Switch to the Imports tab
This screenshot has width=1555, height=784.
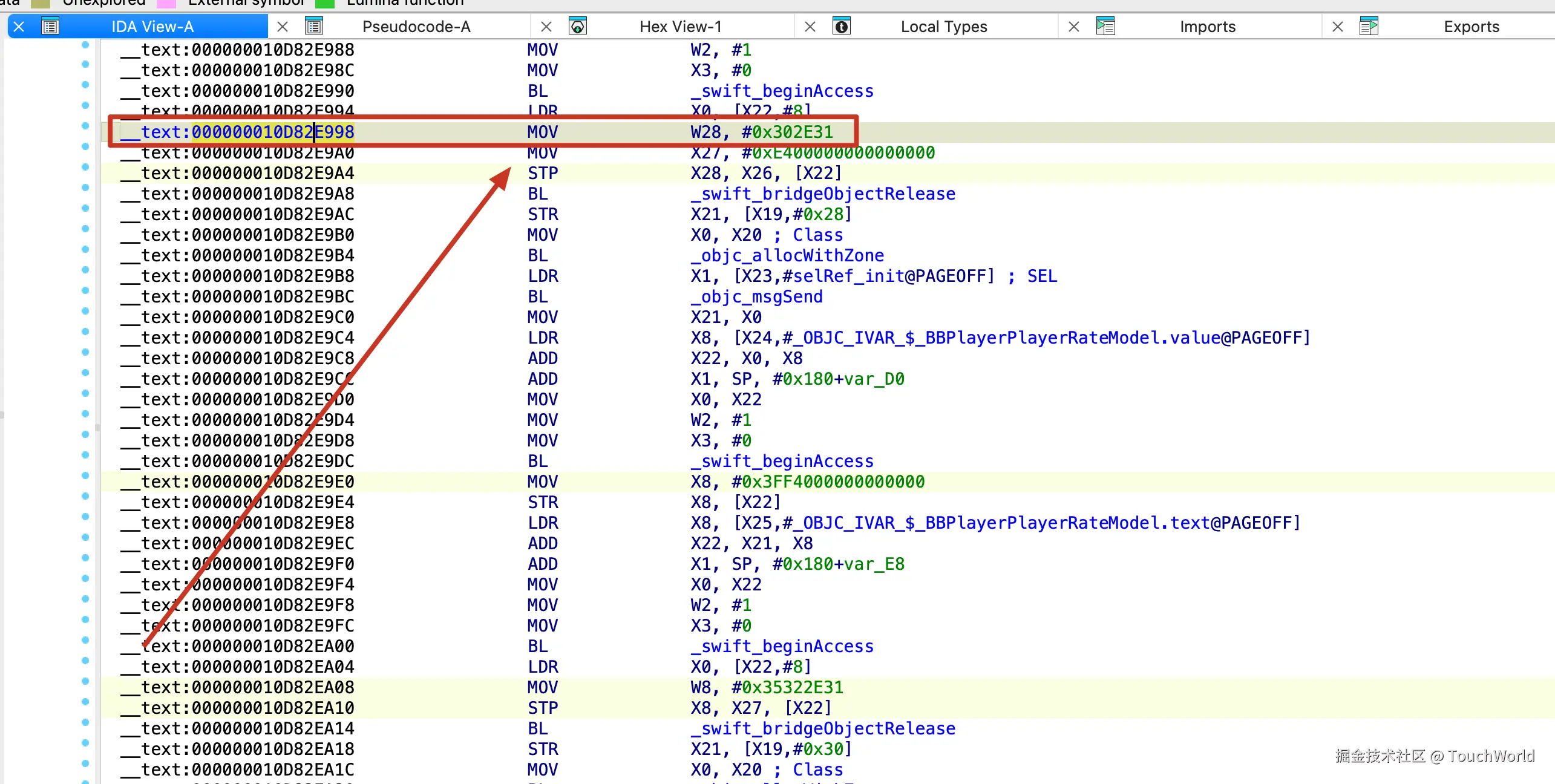pyautogui.click(x=1207, y=27)
